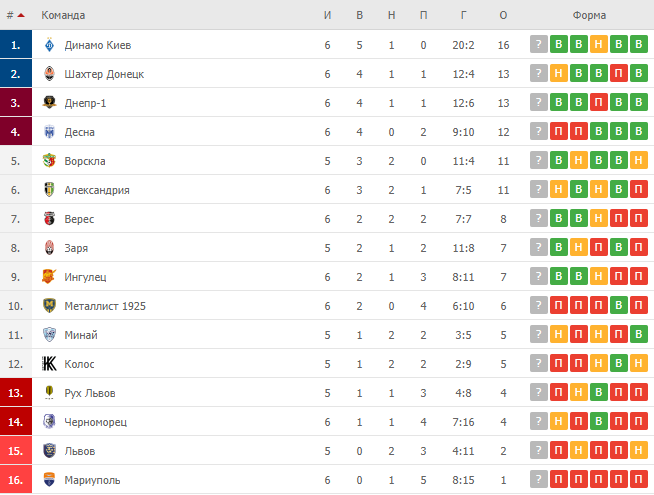Click the Ворскла team crest
Screen dimensions: 654x495
tap(49, 161)
